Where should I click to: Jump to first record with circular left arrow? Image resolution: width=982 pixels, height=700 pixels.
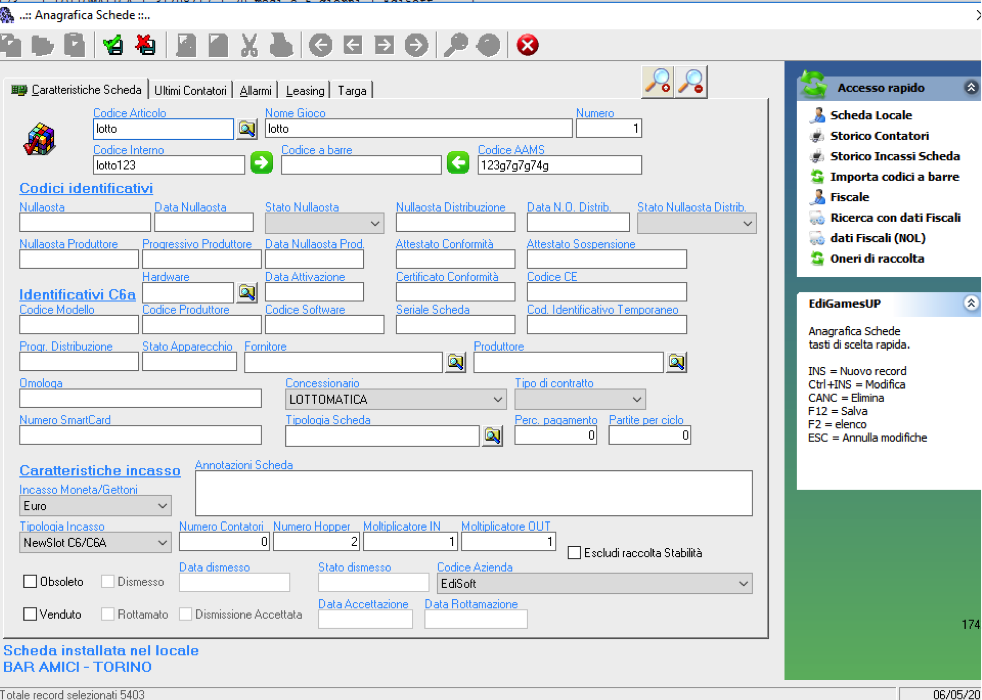point(321,45)
